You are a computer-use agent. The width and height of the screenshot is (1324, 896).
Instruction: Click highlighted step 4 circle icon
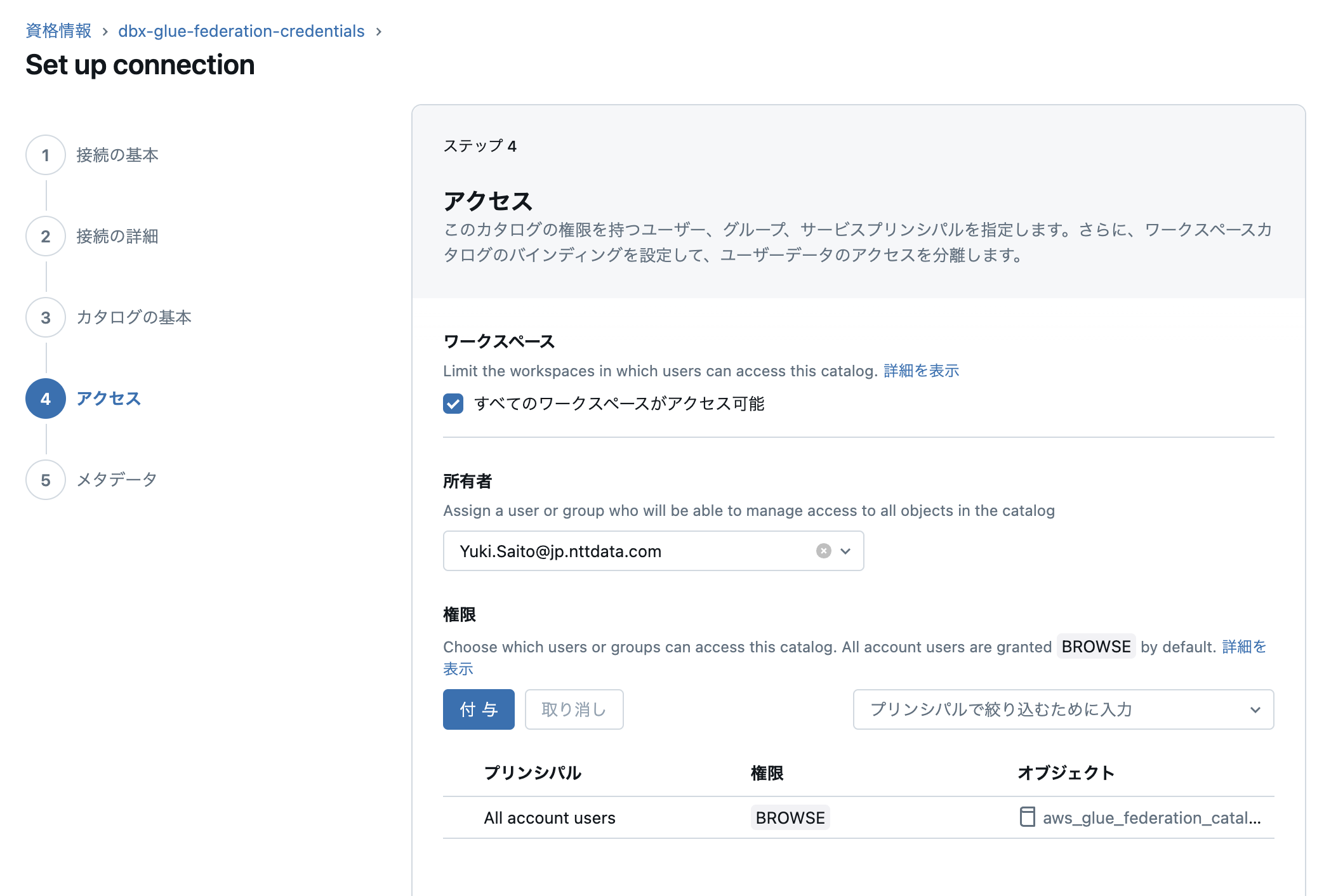(46, 399)
